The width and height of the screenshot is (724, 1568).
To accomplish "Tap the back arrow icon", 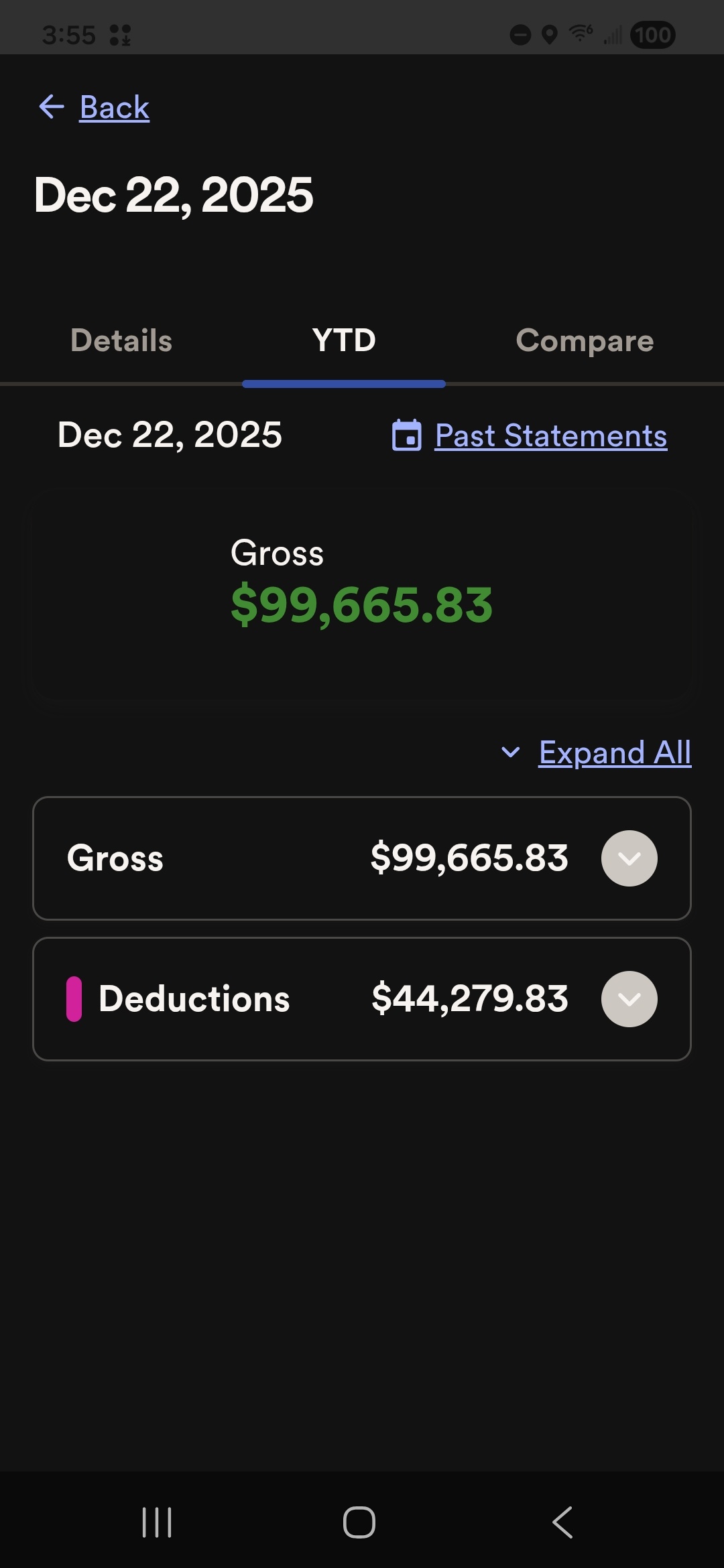I will pos(51,107).
